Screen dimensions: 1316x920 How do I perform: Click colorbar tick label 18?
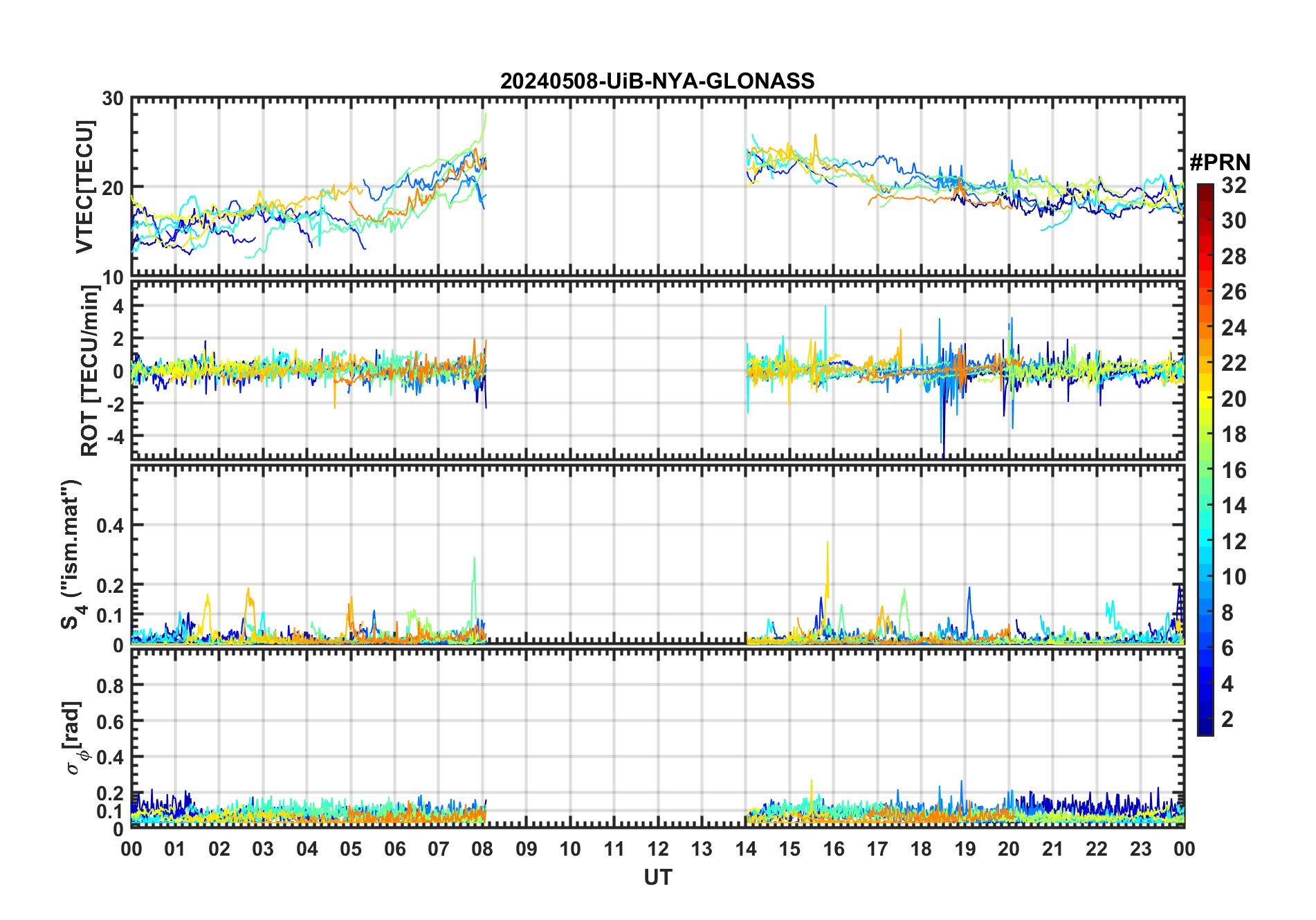(x=1234, y=434)
